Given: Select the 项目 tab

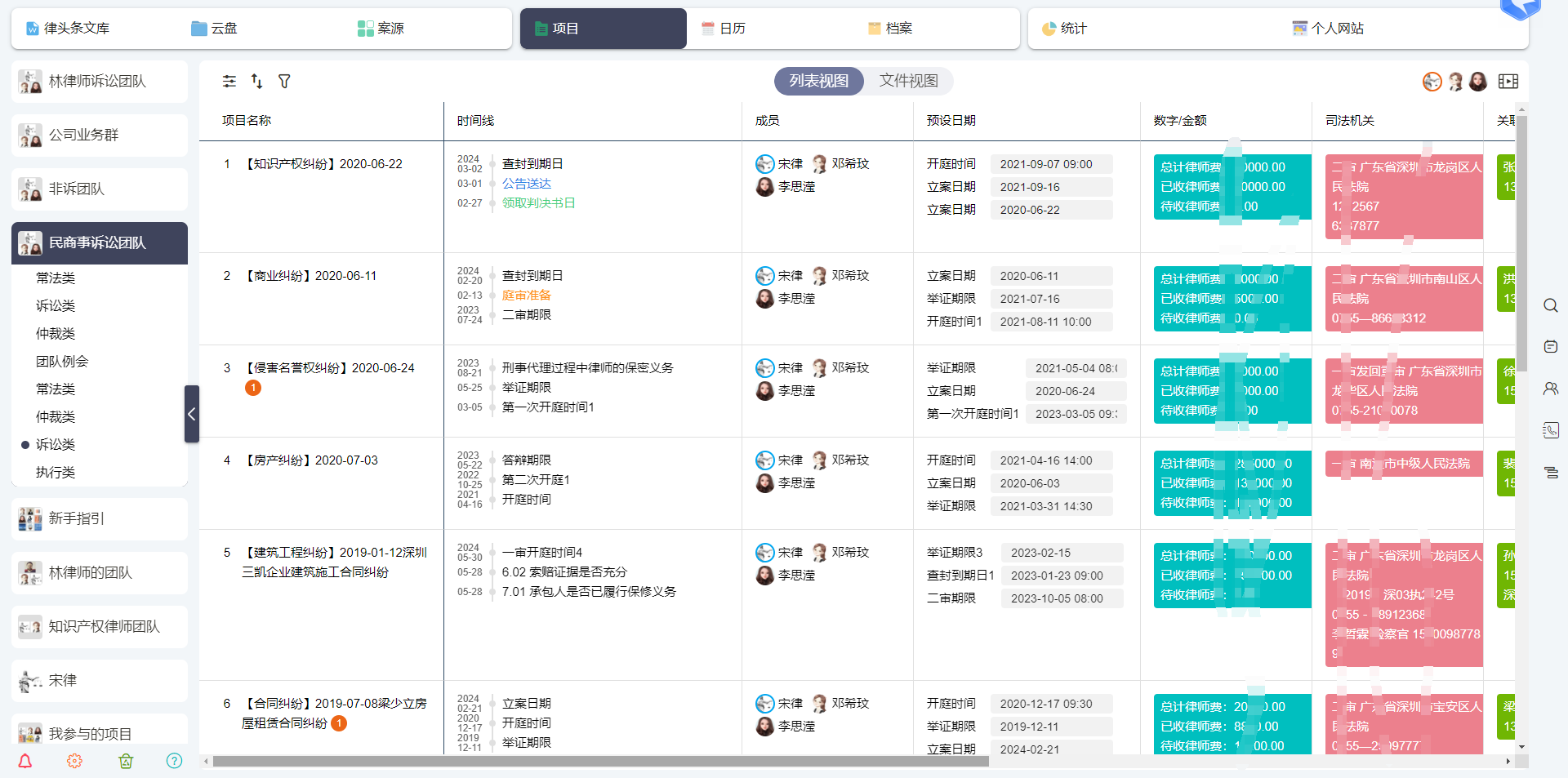Looking at the screenshot, I should click(604, 29).
